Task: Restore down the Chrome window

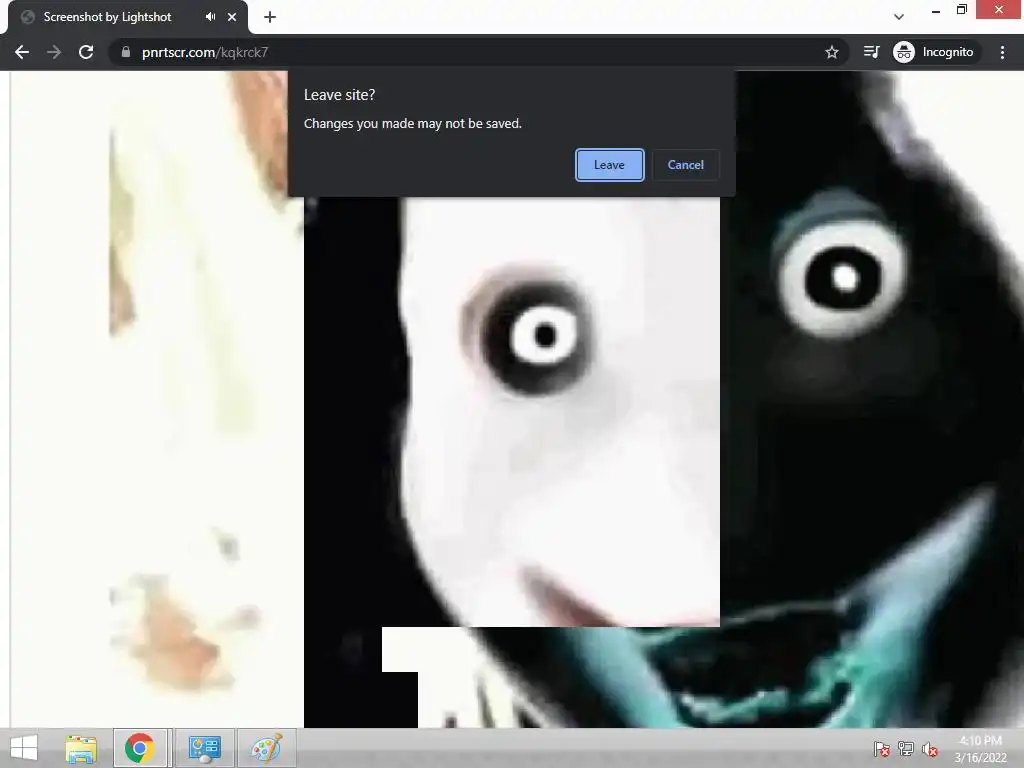Action: point(961,10)
